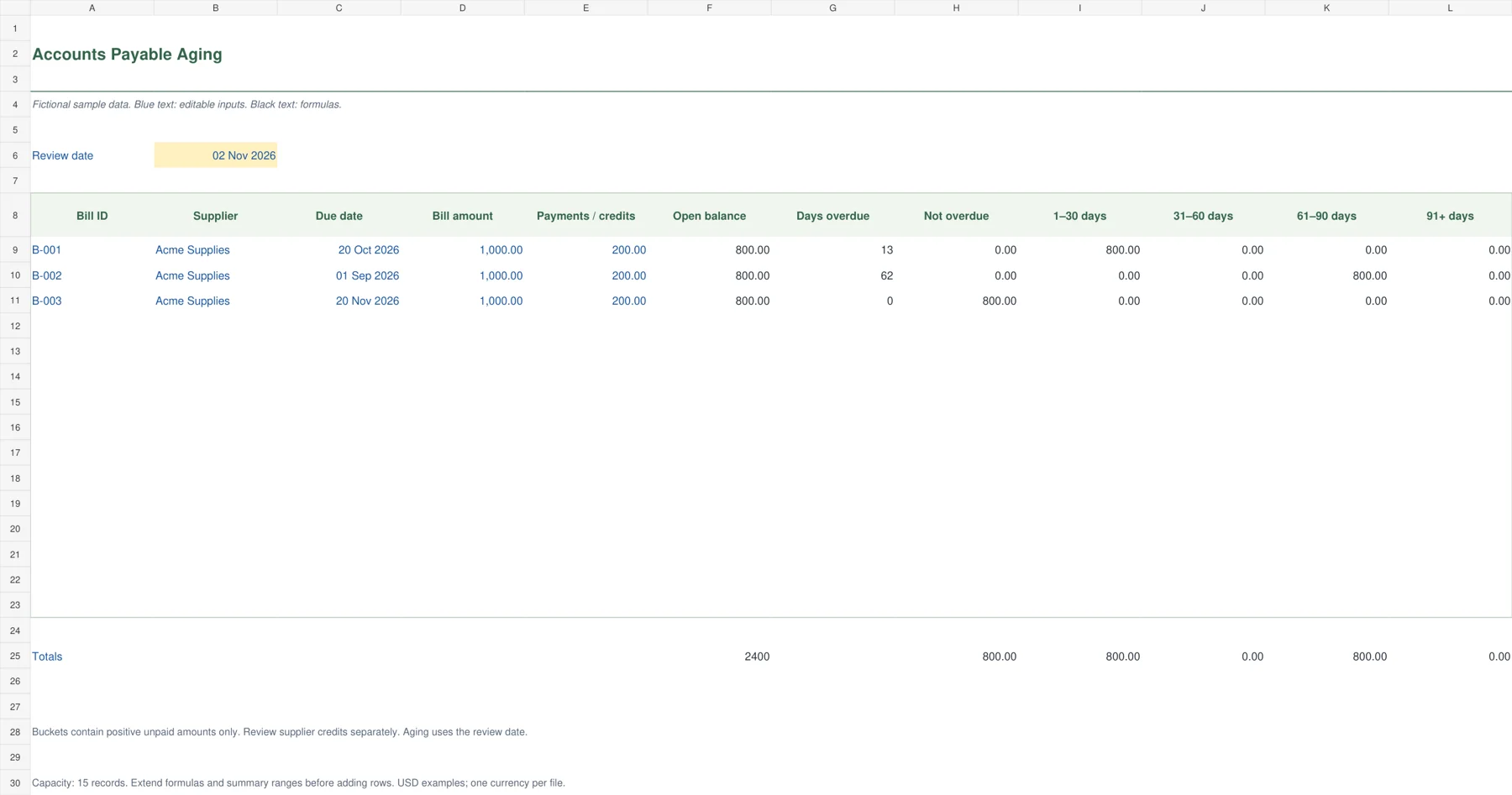Select days overdue value 0 for B-003

pos(832,301)
